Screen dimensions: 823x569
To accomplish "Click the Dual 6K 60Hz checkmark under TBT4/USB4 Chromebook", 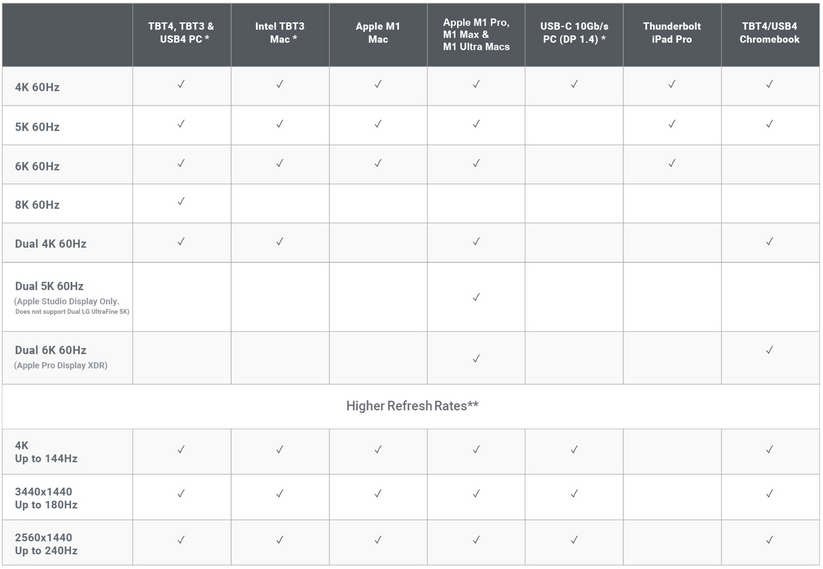I will tap(770, 350).
